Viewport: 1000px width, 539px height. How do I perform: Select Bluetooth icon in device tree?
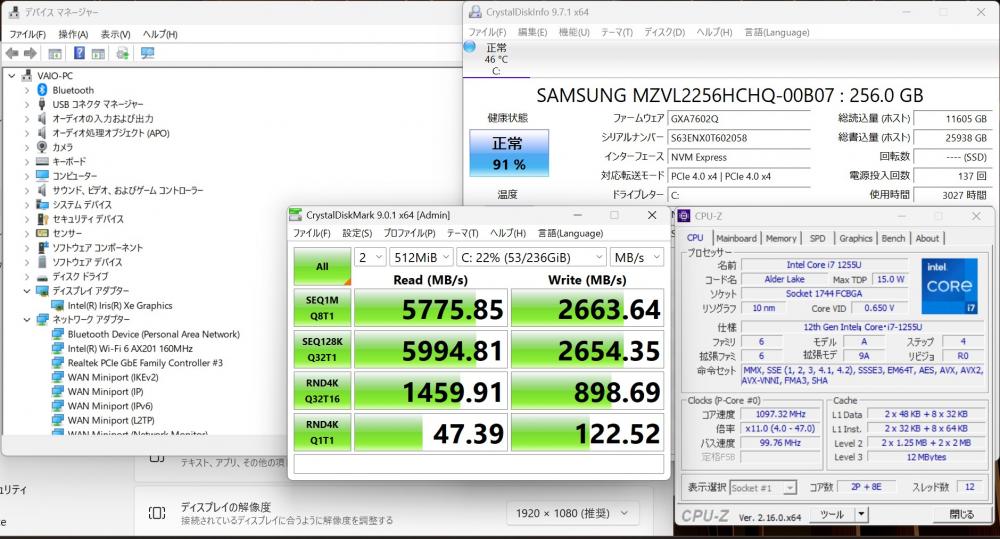(x=42, y=90)
